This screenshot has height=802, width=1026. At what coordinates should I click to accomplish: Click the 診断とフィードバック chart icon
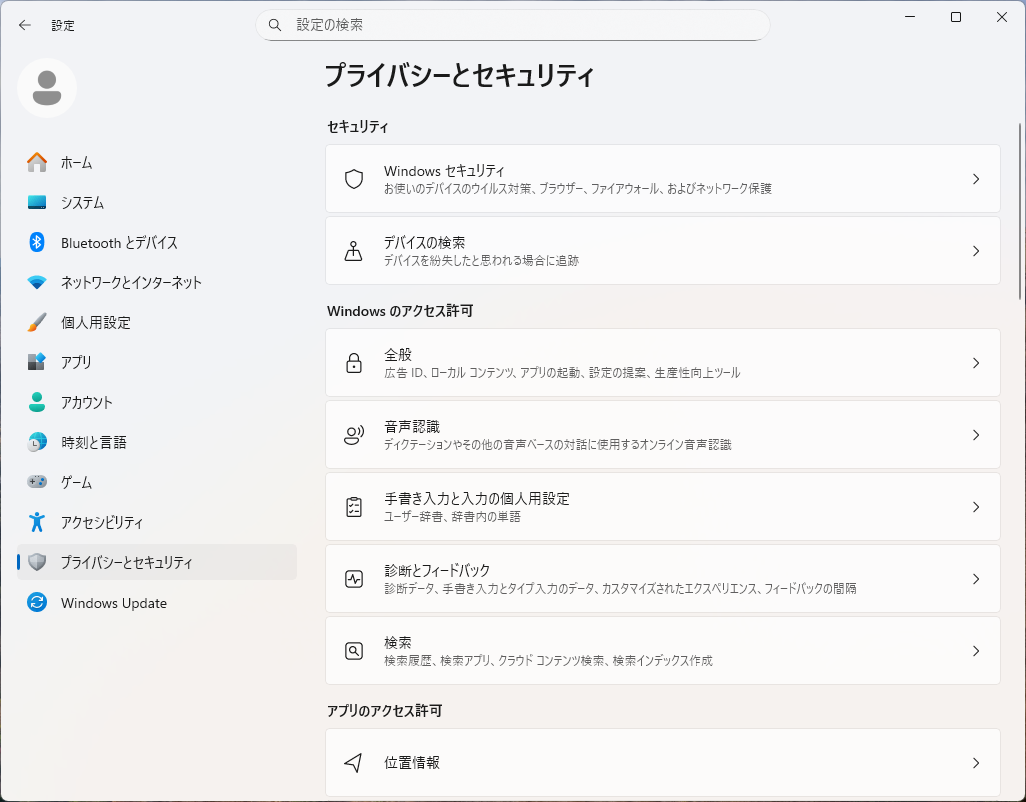click(353, 579)
